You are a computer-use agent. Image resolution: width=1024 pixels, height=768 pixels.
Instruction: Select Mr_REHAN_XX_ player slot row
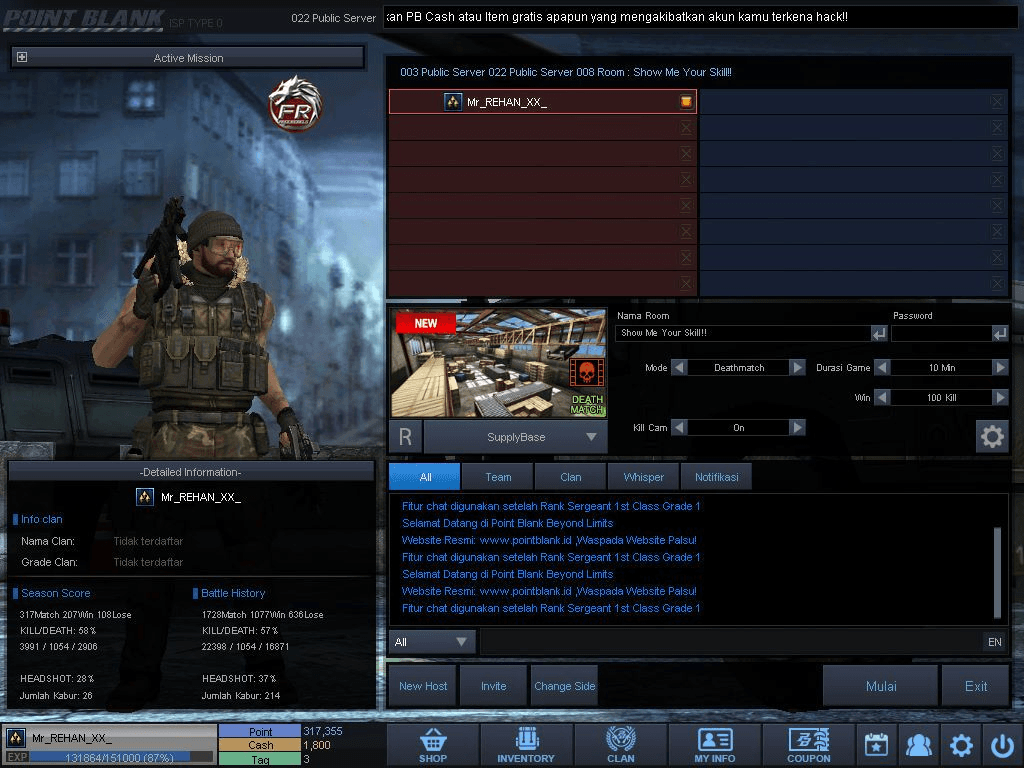click(543, 102)
